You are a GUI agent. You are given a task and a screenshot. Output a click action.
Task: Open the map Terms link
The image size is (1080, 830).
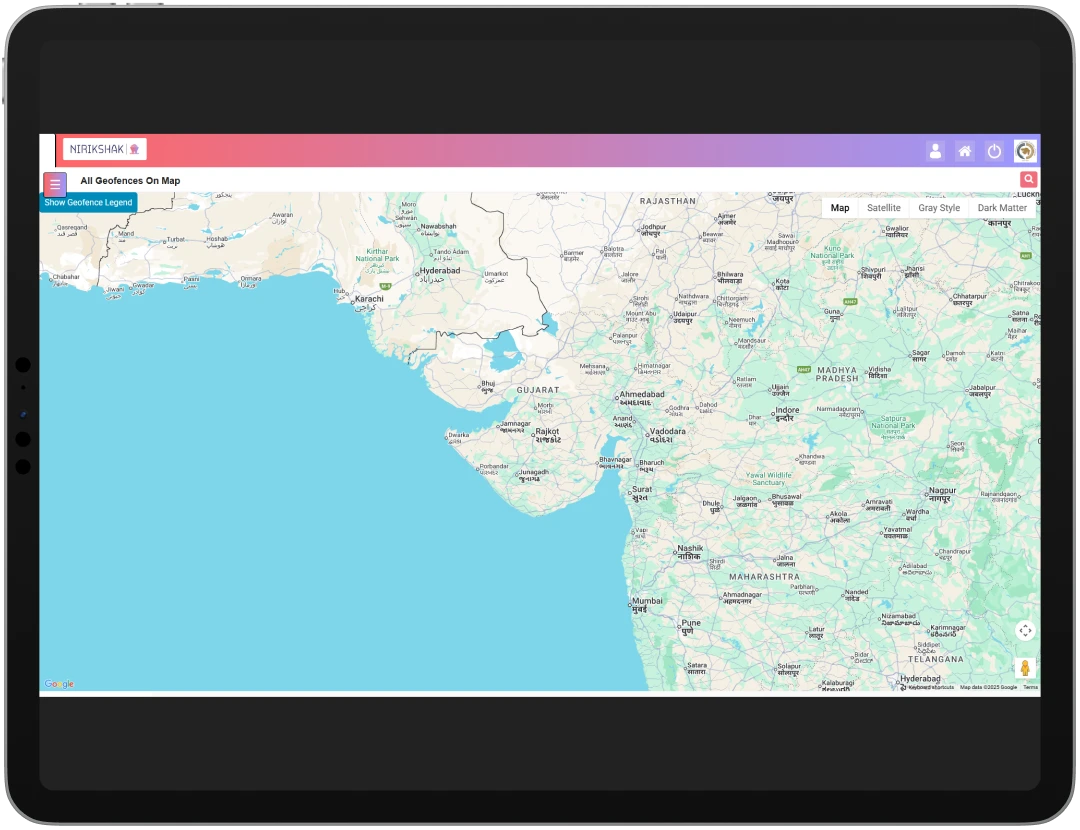click(1030, 687)
